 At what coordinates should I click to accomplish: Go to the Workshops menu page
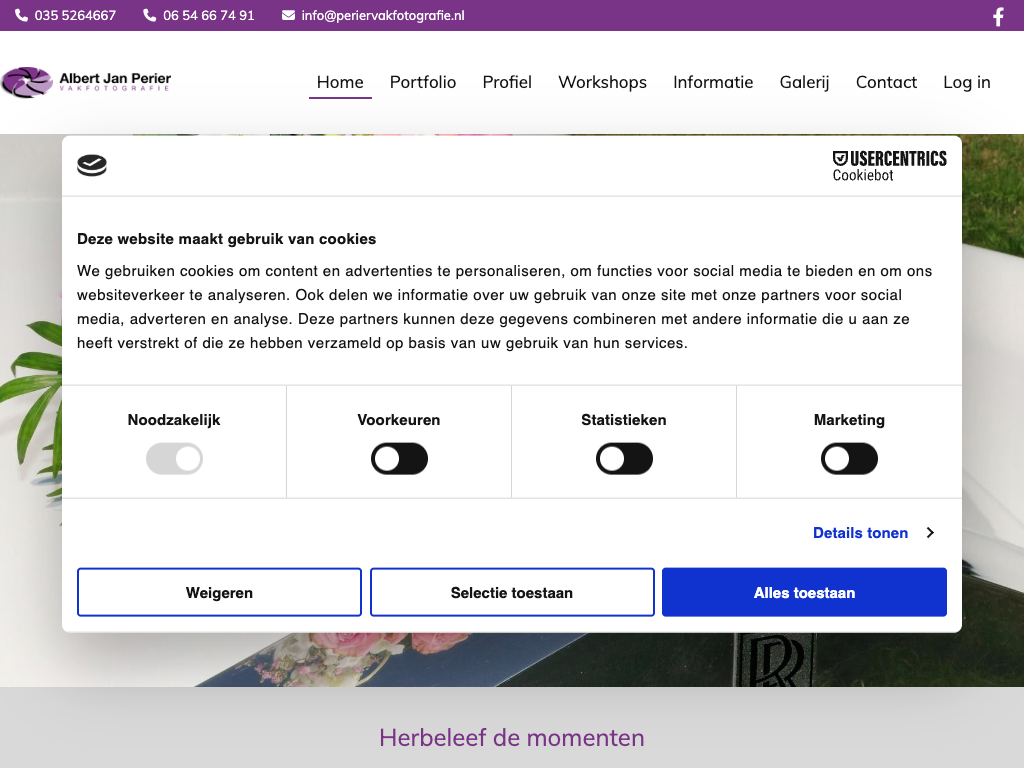(602, 82)
